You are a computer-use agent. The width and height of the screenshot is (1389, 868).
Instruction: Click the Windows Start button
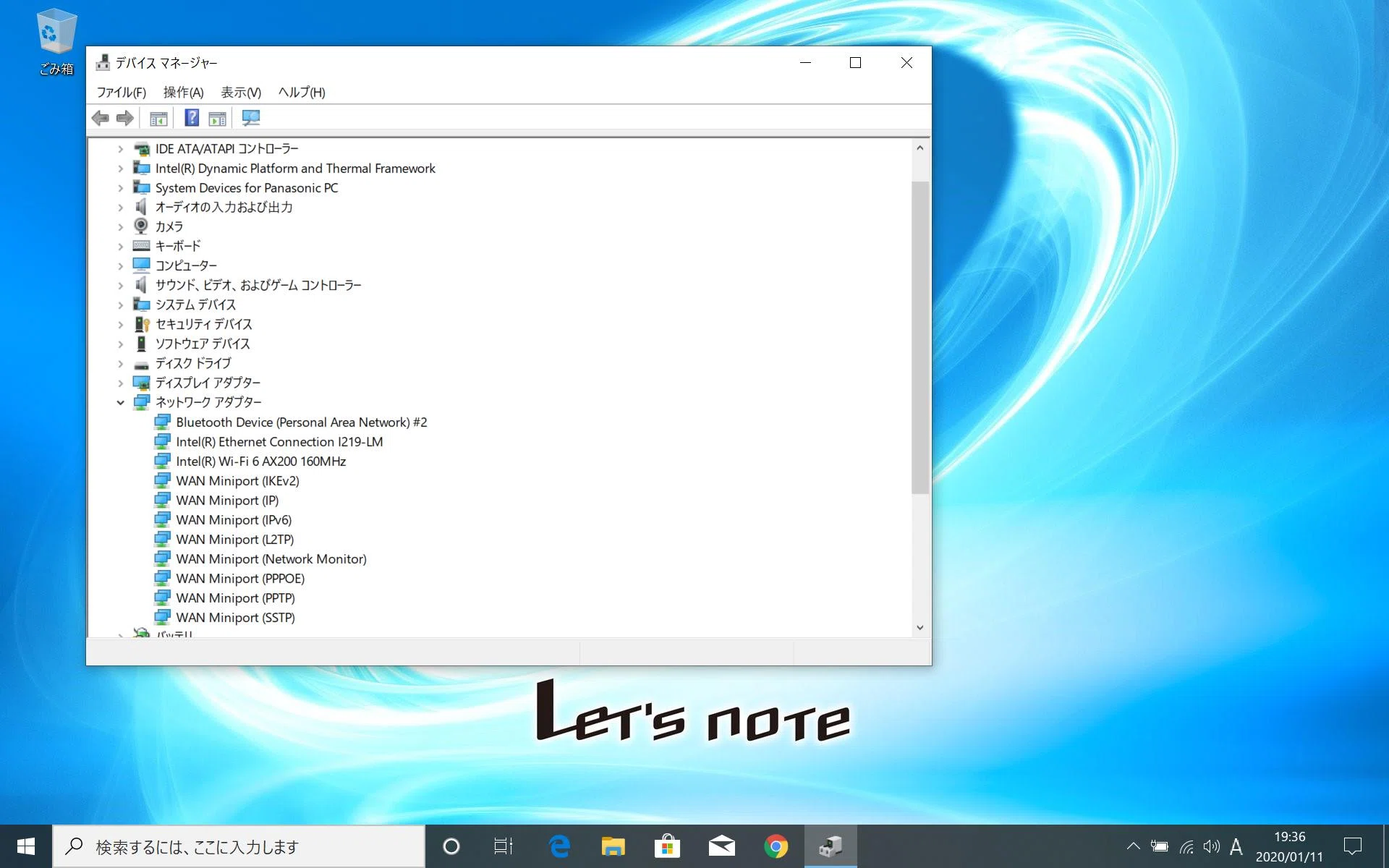pos(26,846)
